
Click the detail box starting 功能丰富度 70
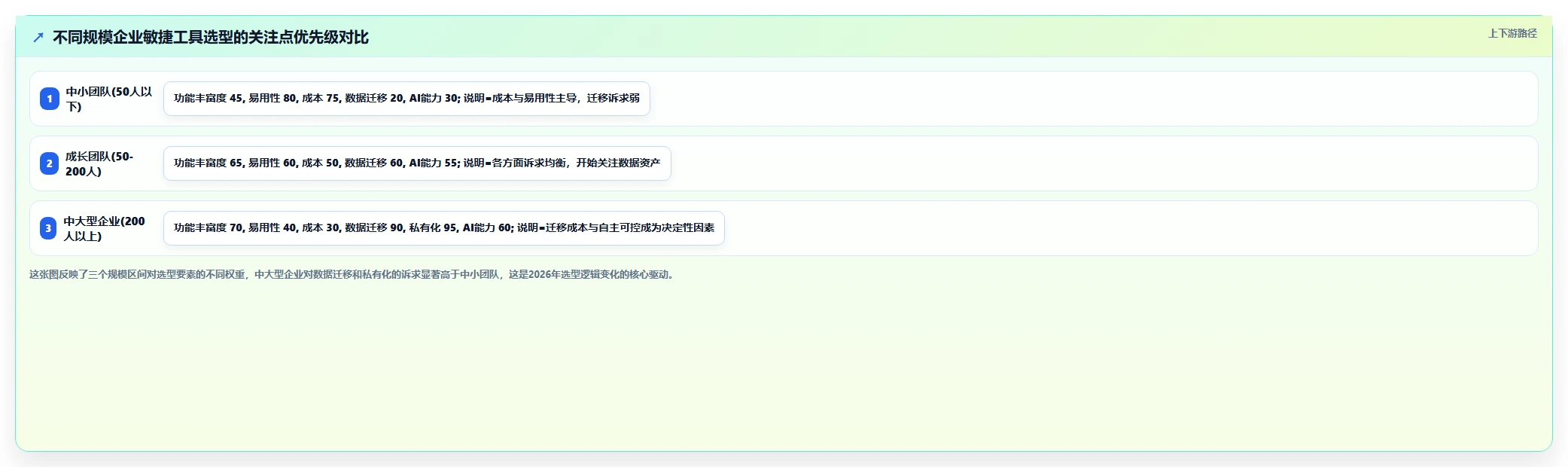[x=444, y=228]
